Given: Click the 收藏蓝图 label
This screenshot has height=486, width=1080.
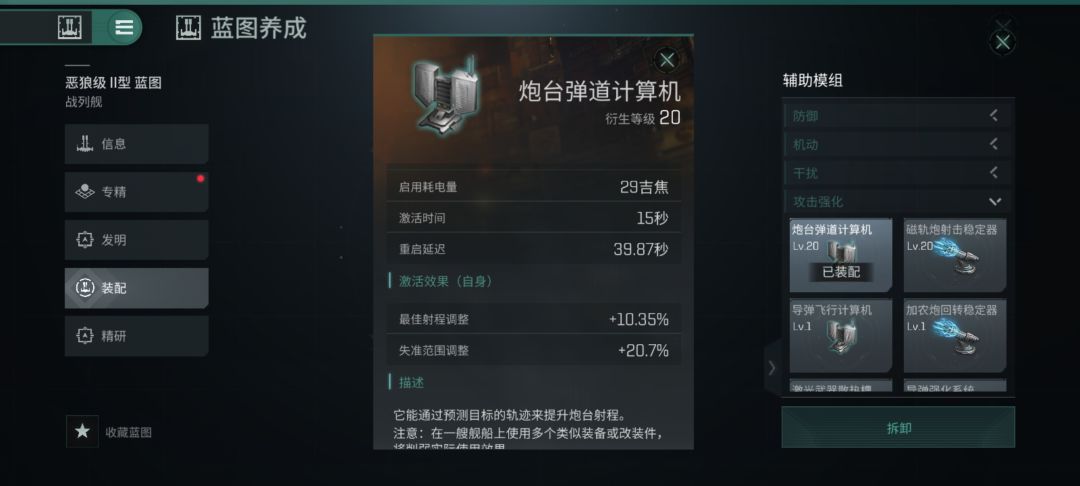Looking at the screenshot, I should 129,432.
